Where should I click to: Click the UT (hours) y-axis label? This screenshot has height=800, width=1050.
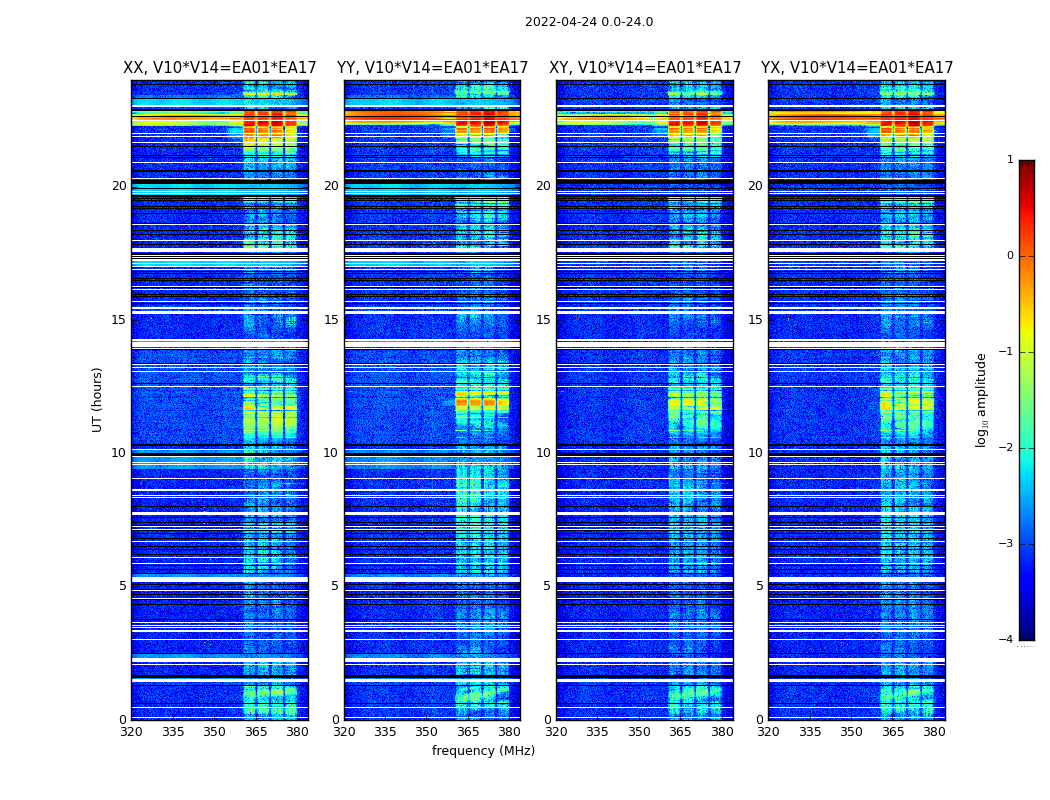[98, 399]
